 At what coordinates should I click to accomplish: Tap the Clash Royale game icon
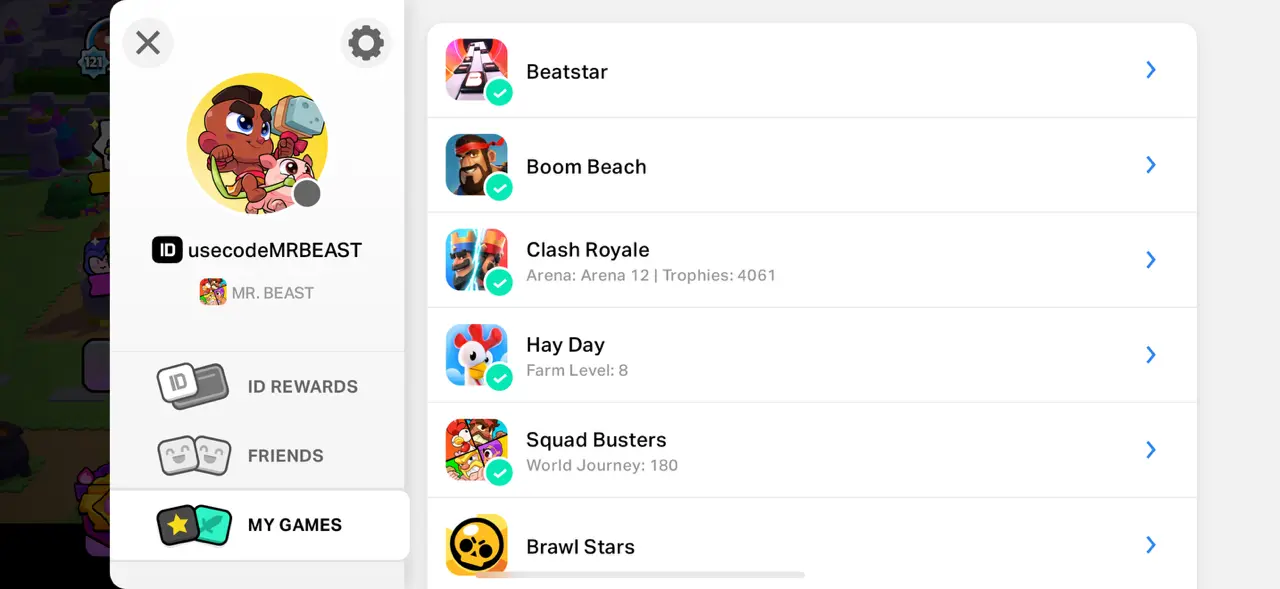click(476, 259)
